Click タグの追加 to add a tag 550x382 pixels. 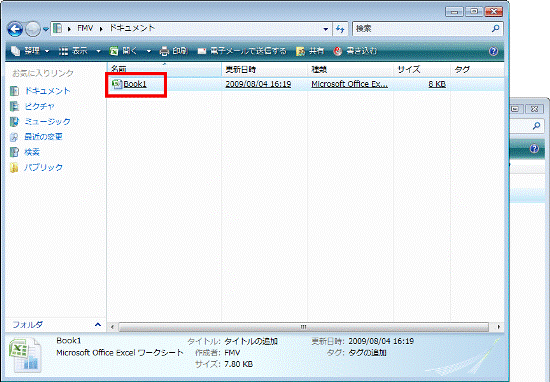[368, 353]
